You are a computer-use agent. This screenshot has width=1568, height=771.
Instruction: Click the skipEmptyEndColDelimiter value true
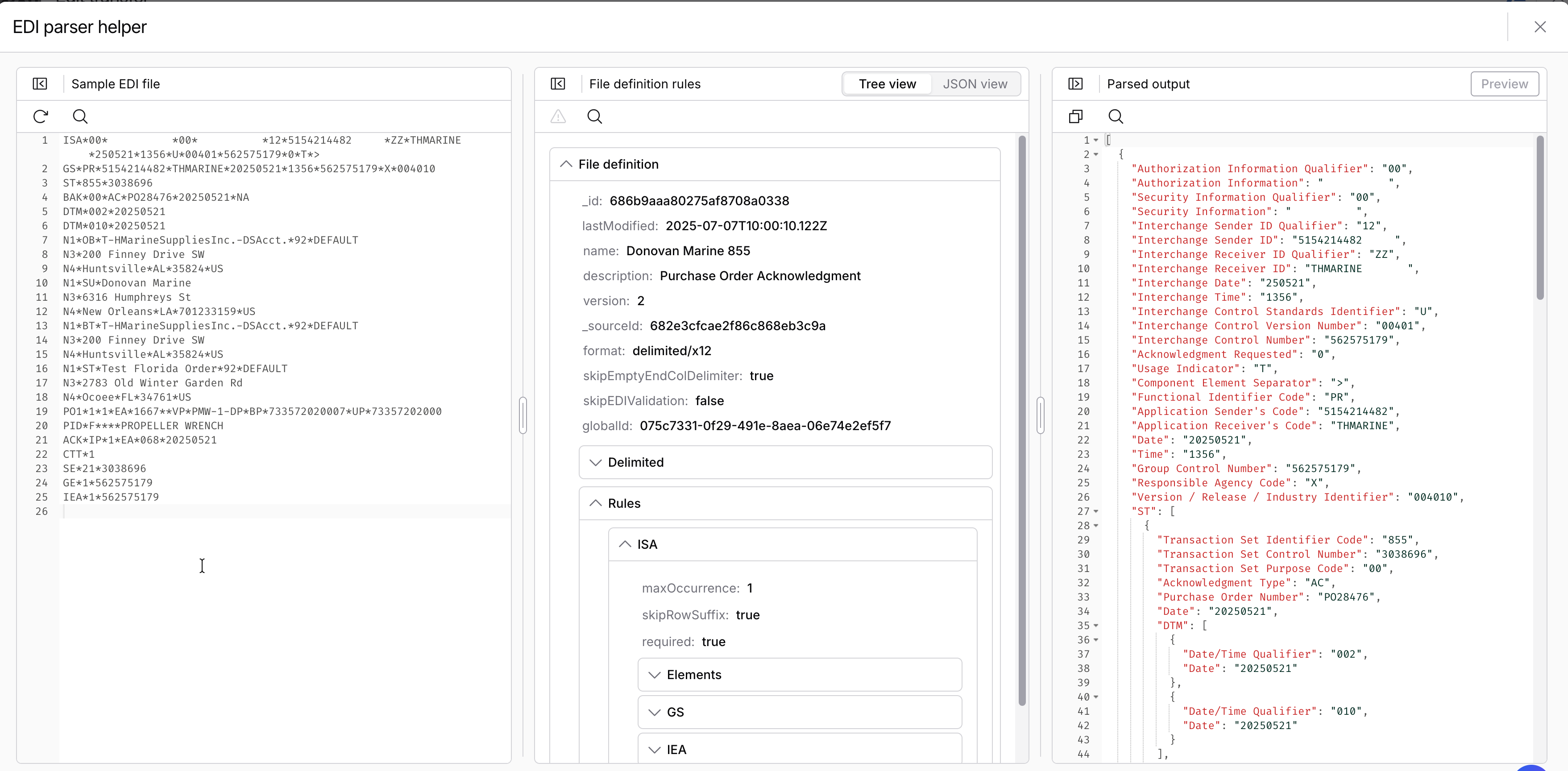761,376
